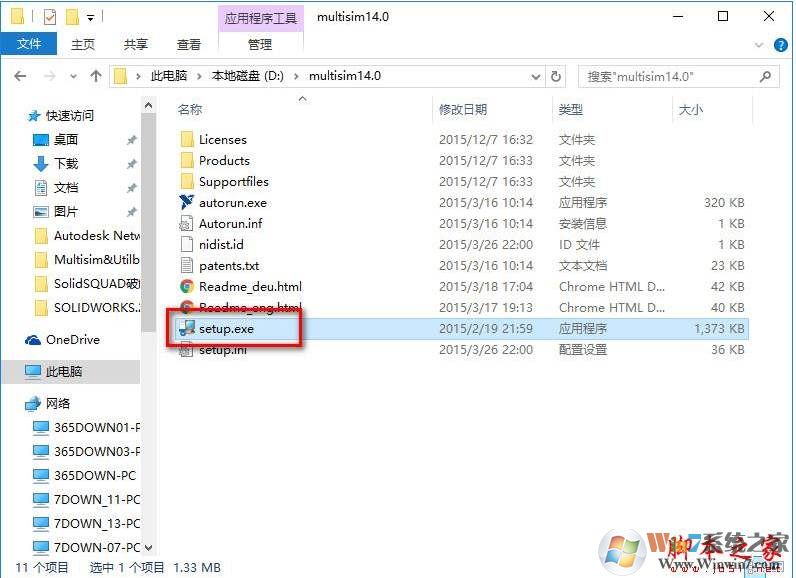Unpin 下载 using its pin icon
The height and width of the screenshot is (578, 796).
pyautogui.click(x=131, y=163)
